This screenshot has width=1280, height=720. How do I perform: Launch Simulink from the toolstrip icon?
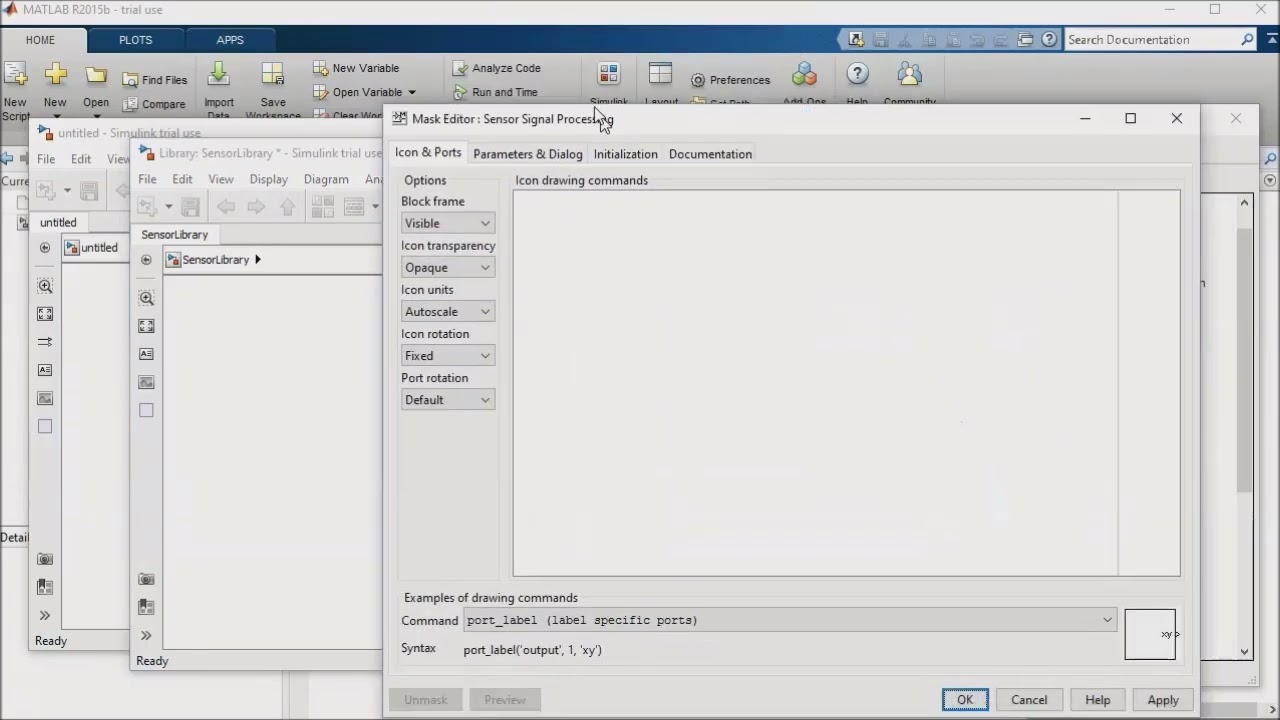click(x=608, y=75)
